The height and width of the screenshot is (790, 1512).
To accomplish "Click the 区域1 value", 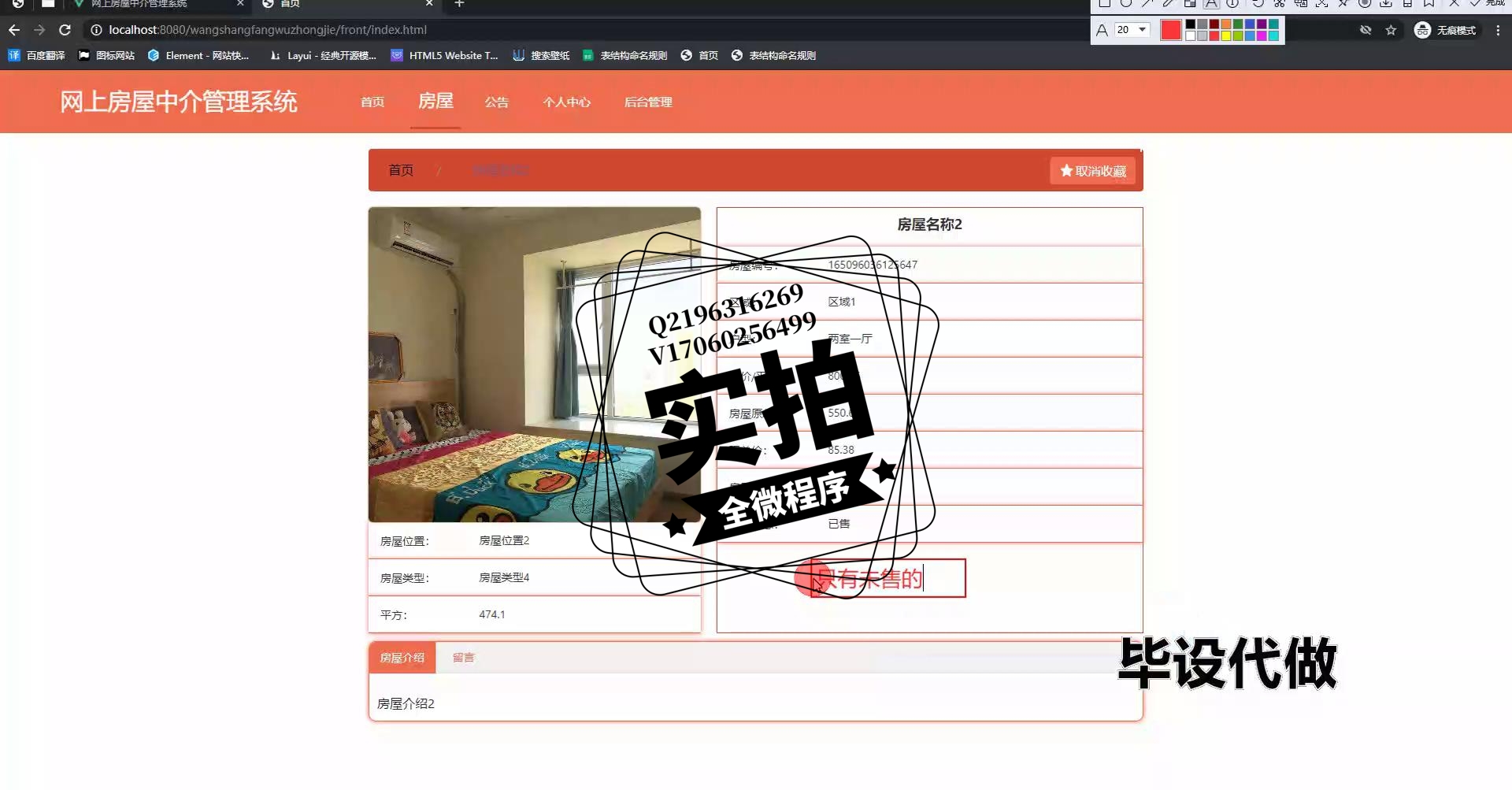I will click(x=842, y=302).
